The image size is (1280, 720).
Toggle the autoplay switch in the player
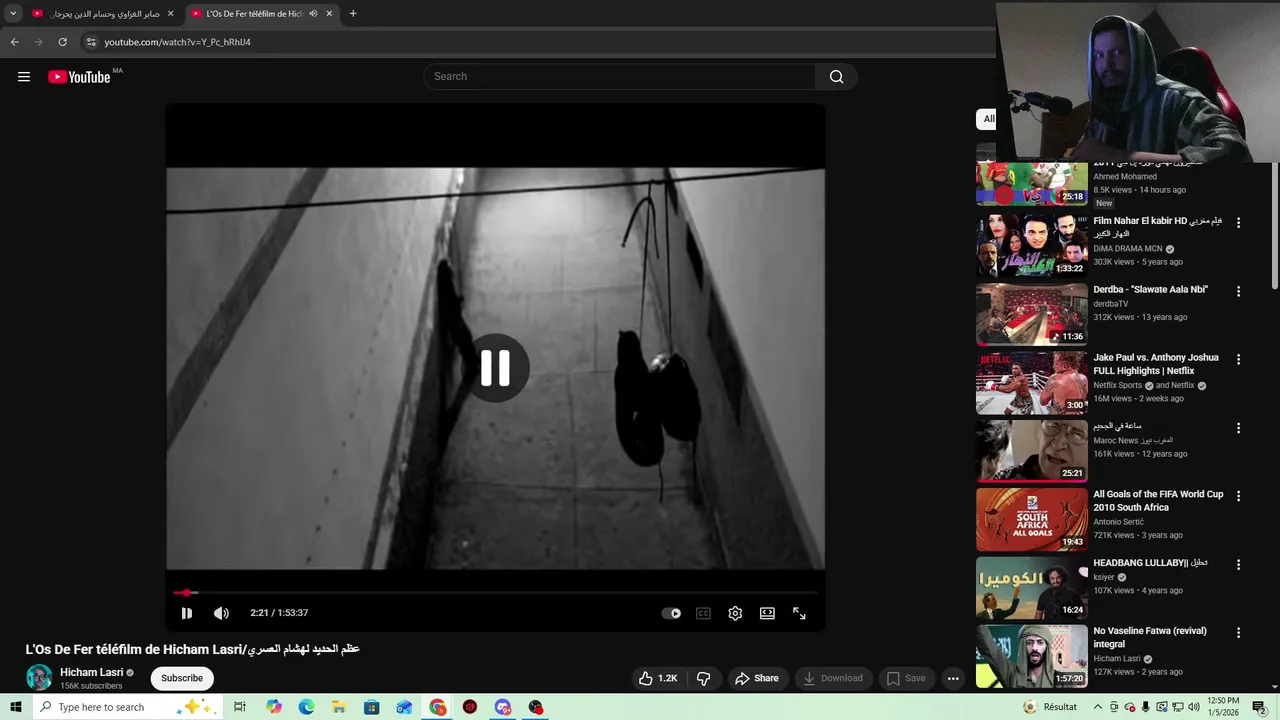click(672, 613)
